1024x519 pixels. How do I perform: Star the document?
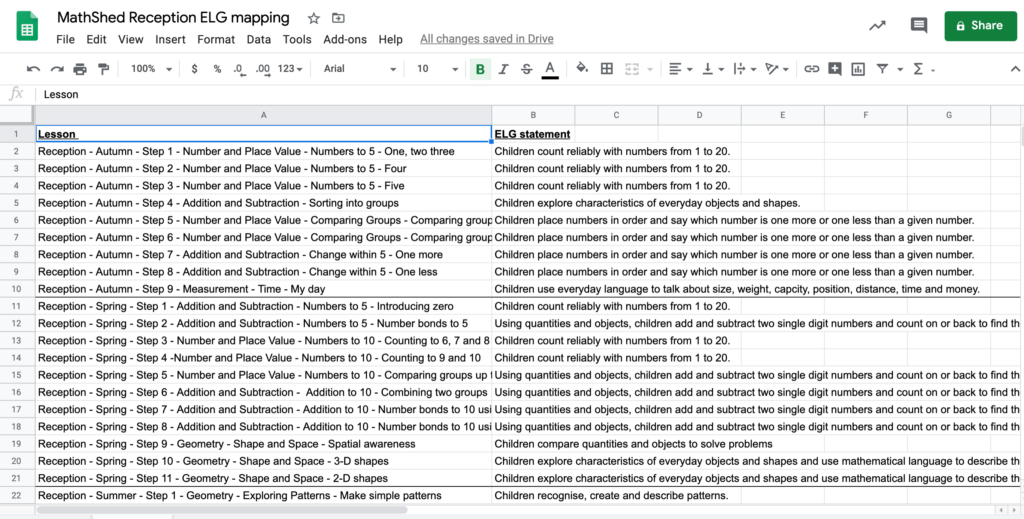point(313,18)
